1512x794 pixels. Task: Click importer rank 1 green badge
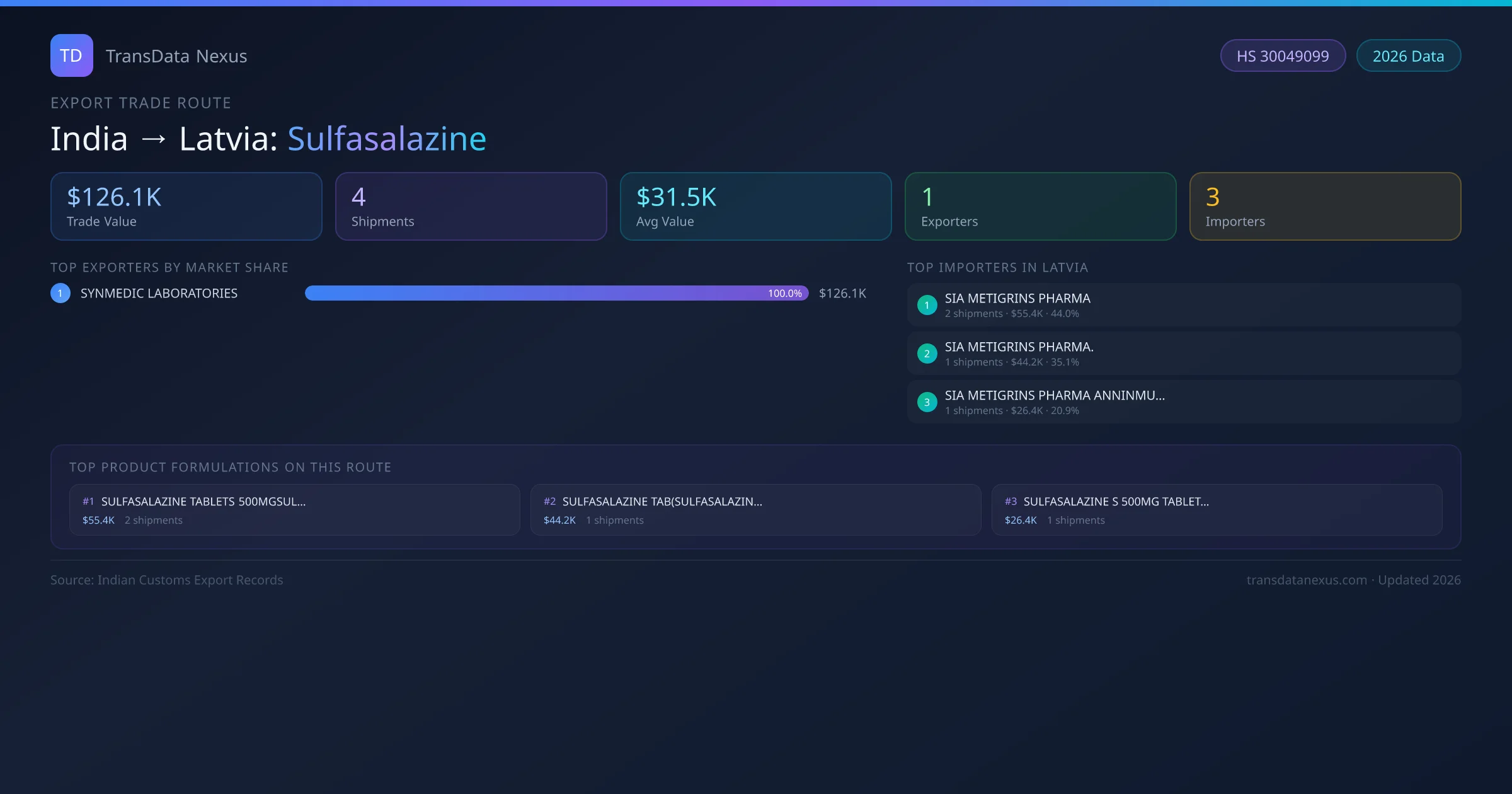pos(927,305)
